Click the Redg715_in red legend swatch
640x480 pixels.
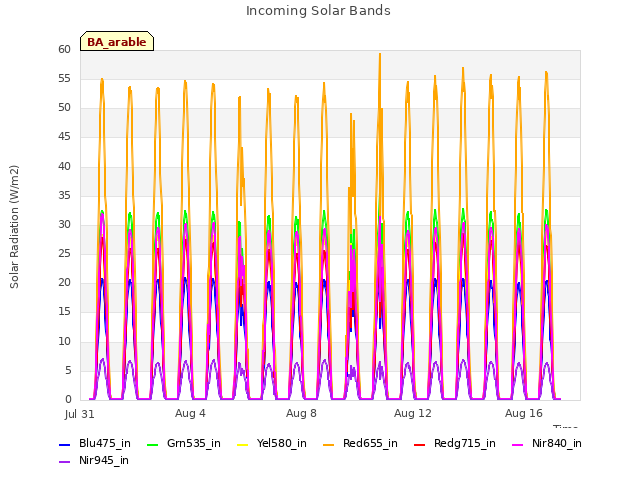[420, 444]
